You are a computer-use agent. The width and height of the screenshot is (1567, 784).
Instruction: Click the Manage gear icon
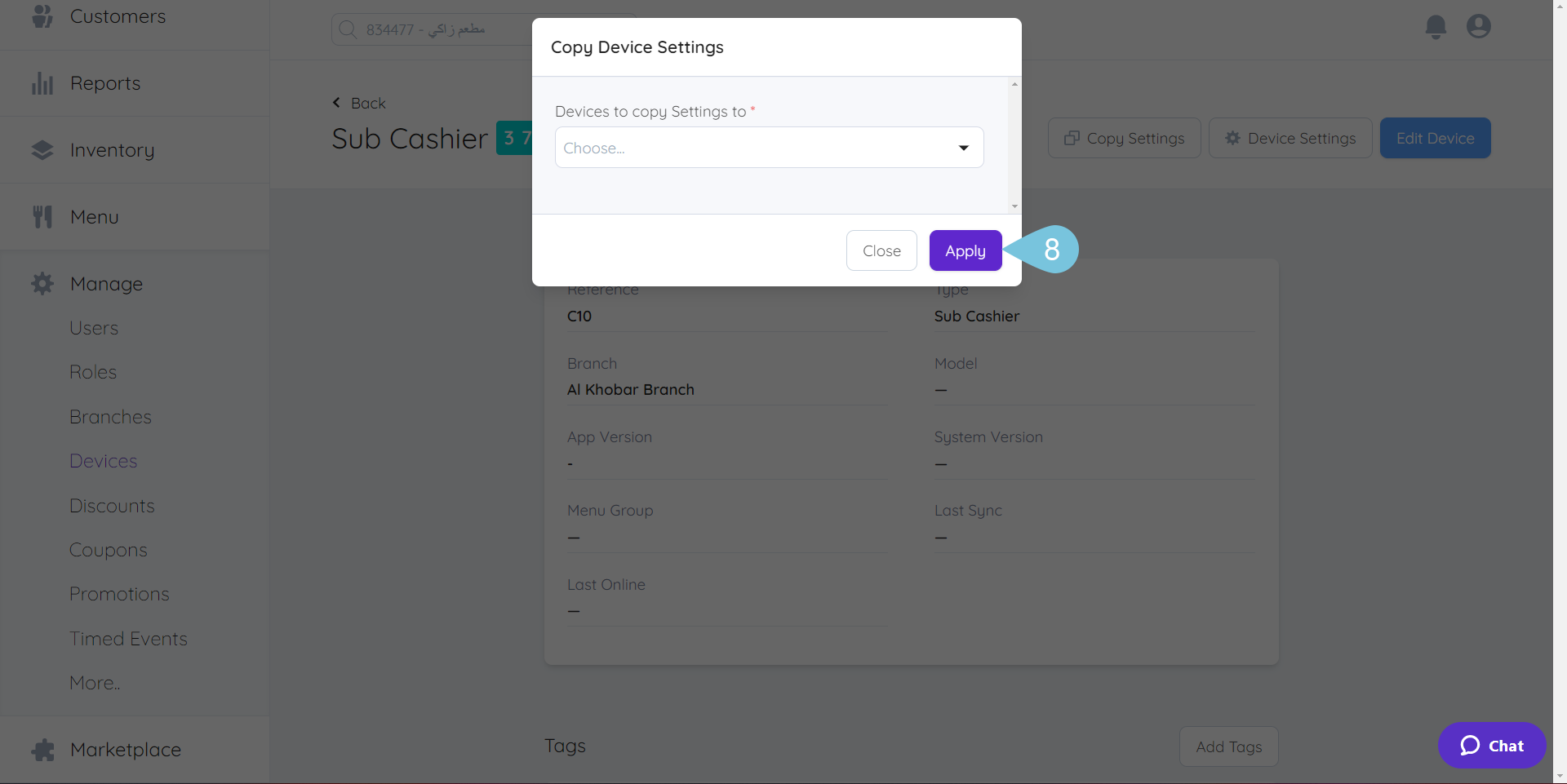point(42,284)
